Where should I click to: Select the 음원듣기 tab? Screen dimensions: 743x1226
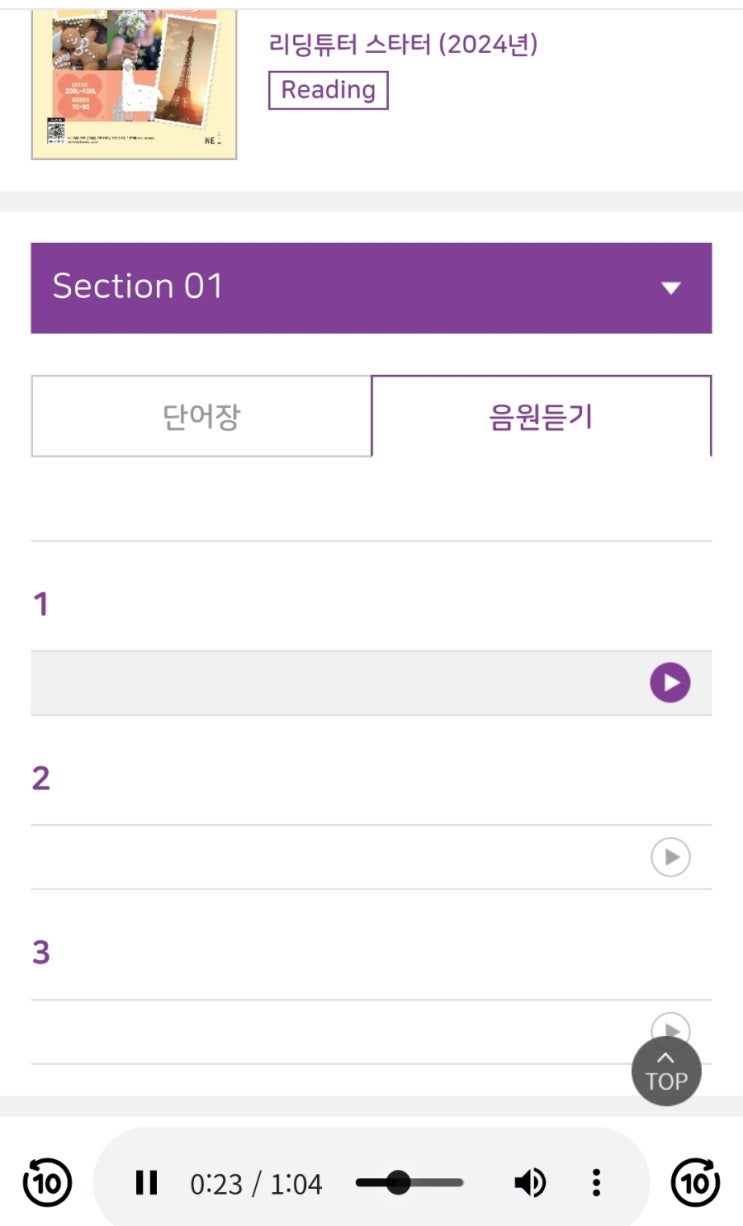[x=541, y=416]
